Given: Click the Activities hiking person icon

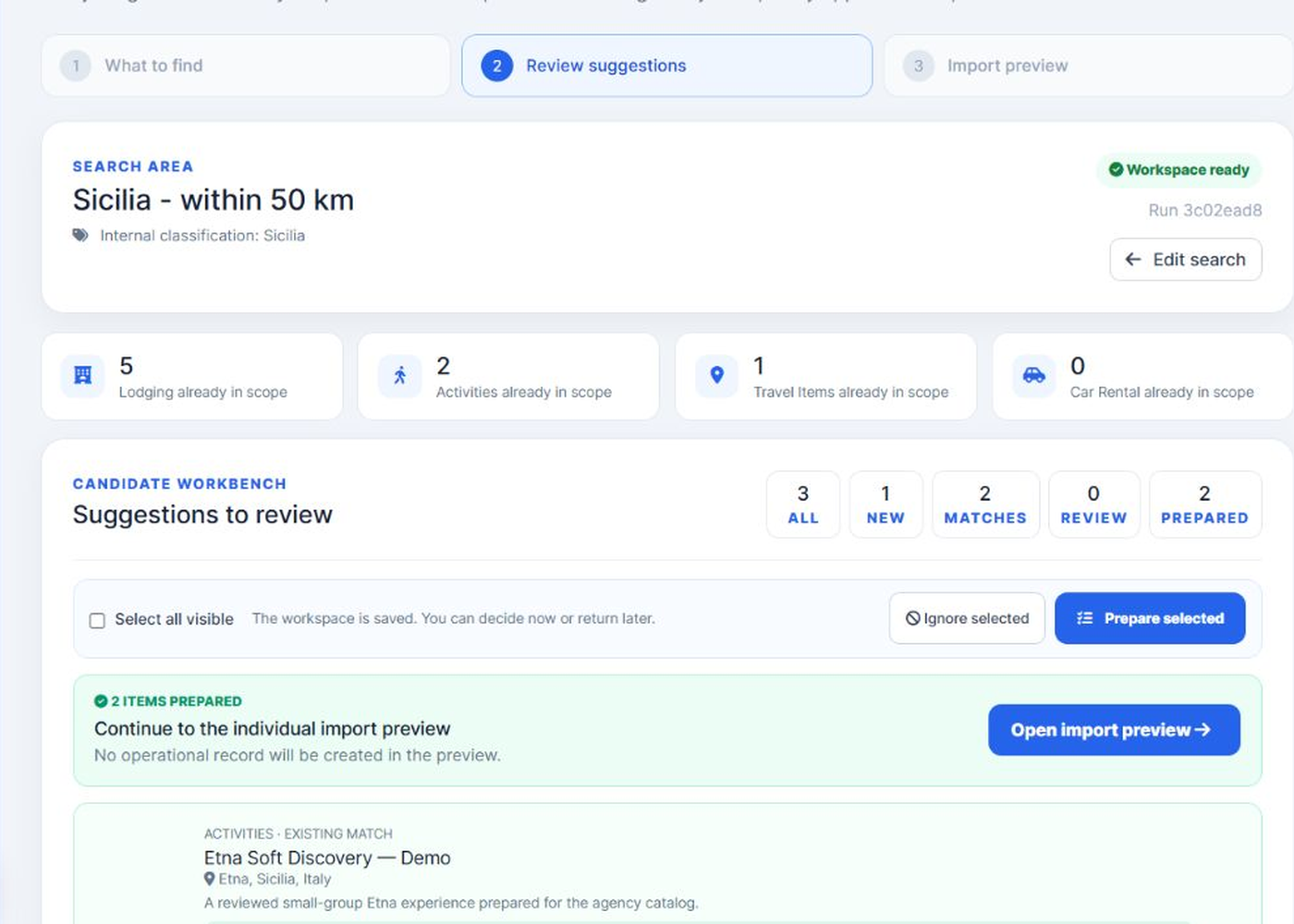Looking at the screenshot, I should pyautogui.click(x=399, y=375).
